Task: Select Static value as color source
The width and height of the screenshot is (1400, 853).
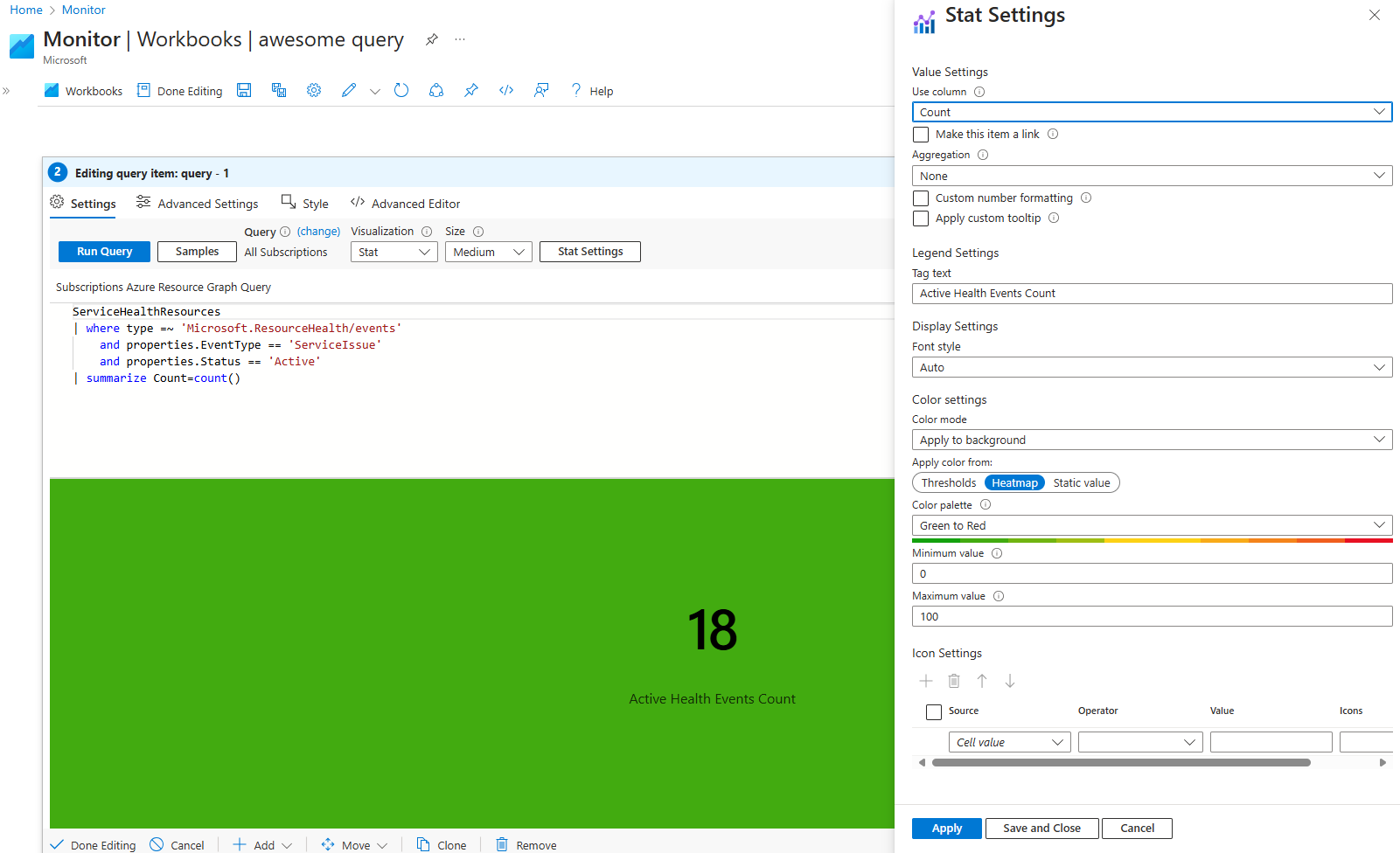Action: [1082, 482]
